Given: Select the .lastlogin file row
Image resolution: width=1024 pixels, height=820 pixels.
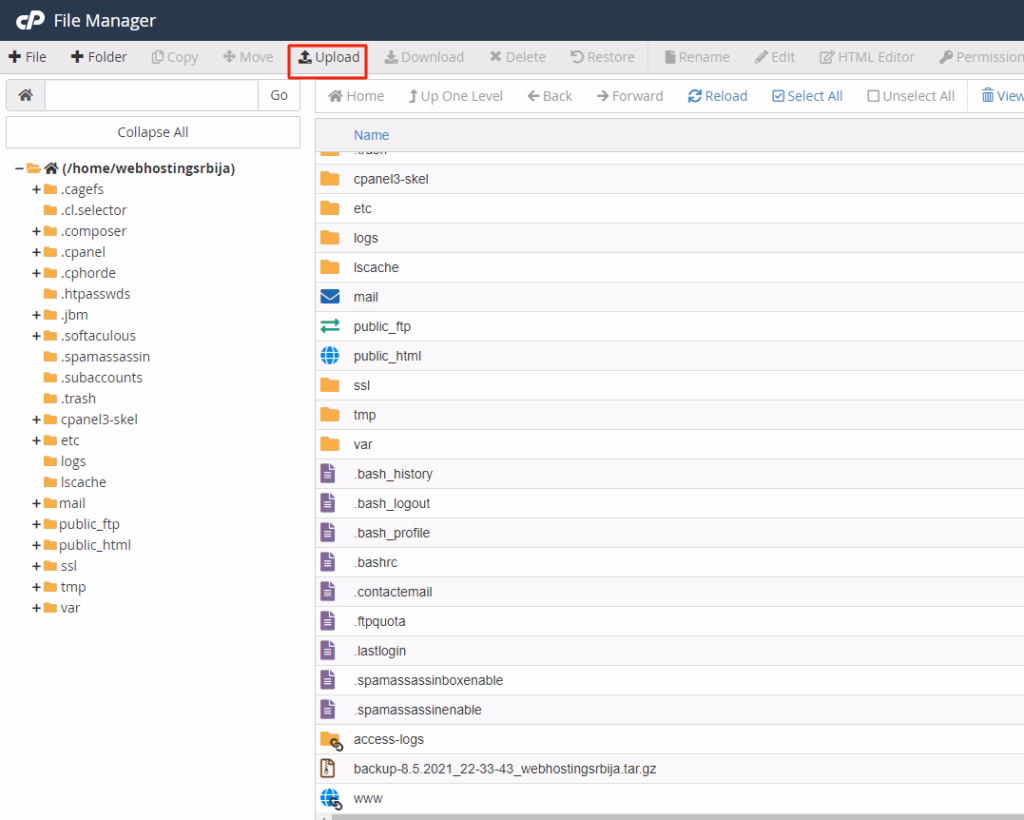Looking at the screenshot, I should coord(669,651).
